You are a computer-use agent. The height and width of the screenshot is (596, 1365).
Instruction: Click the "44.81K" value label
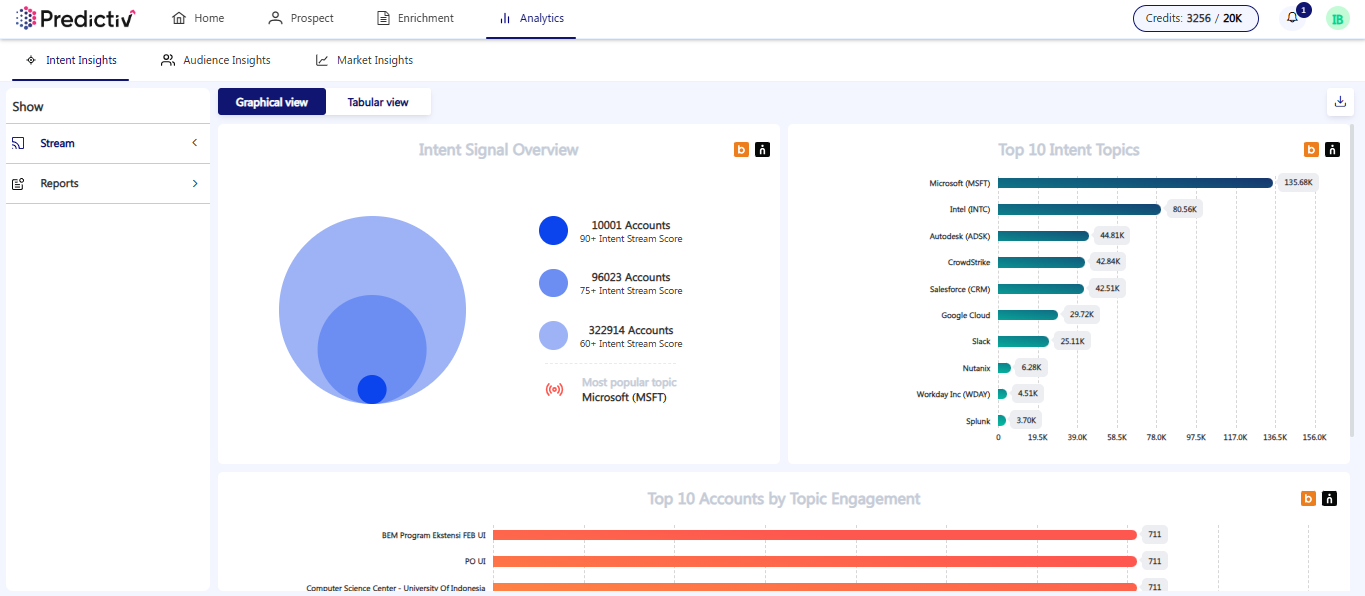(1112, 236)
